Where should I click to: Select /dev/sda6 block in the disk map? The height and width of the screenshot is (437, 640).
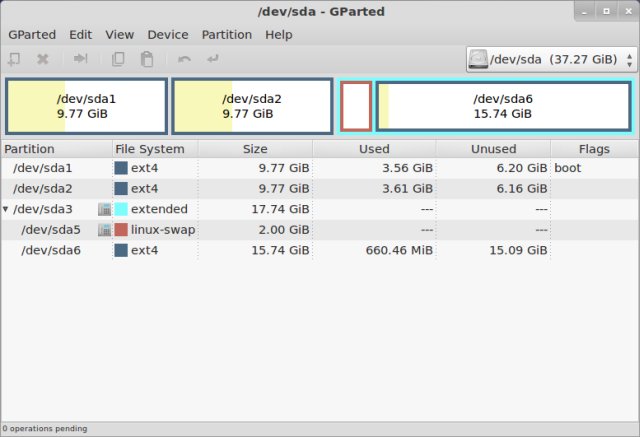(503, 106)
